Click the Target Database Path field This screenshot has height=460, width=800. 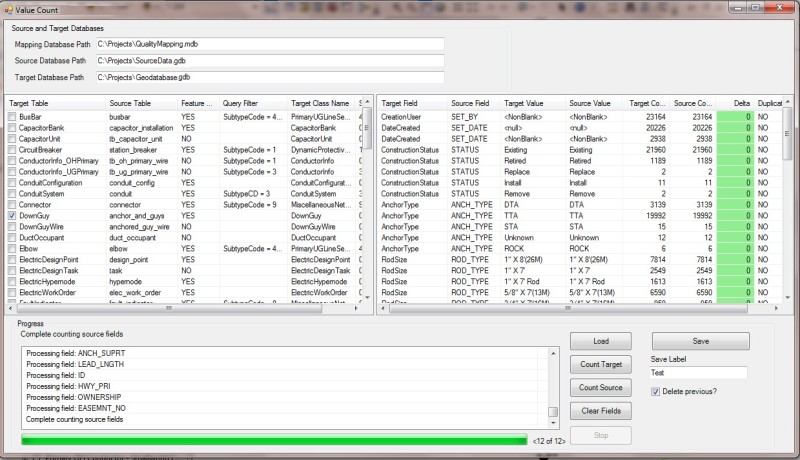(269, 76)
